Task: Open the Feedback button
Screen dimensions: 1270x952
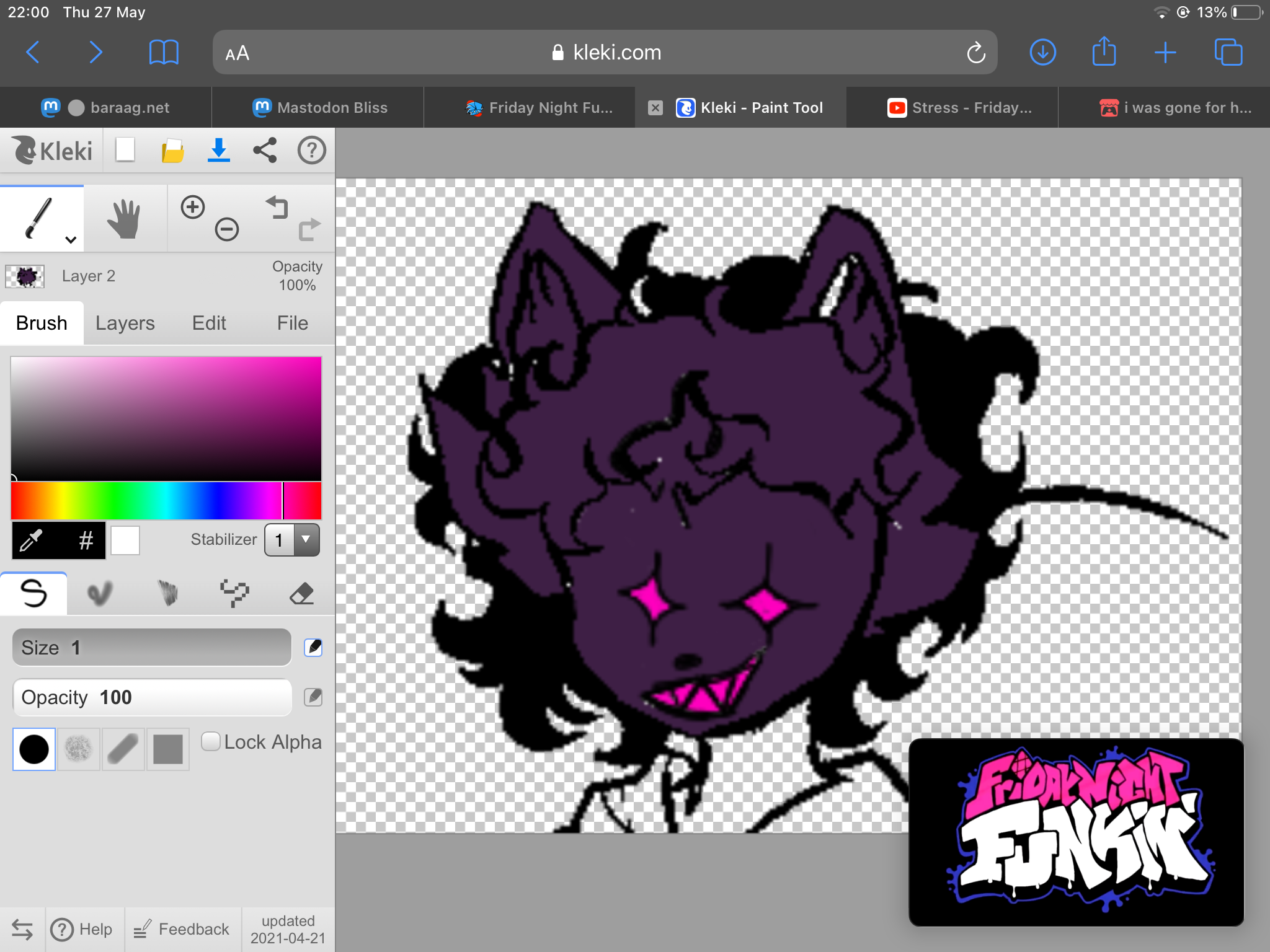Action: (x=182, y=930)
